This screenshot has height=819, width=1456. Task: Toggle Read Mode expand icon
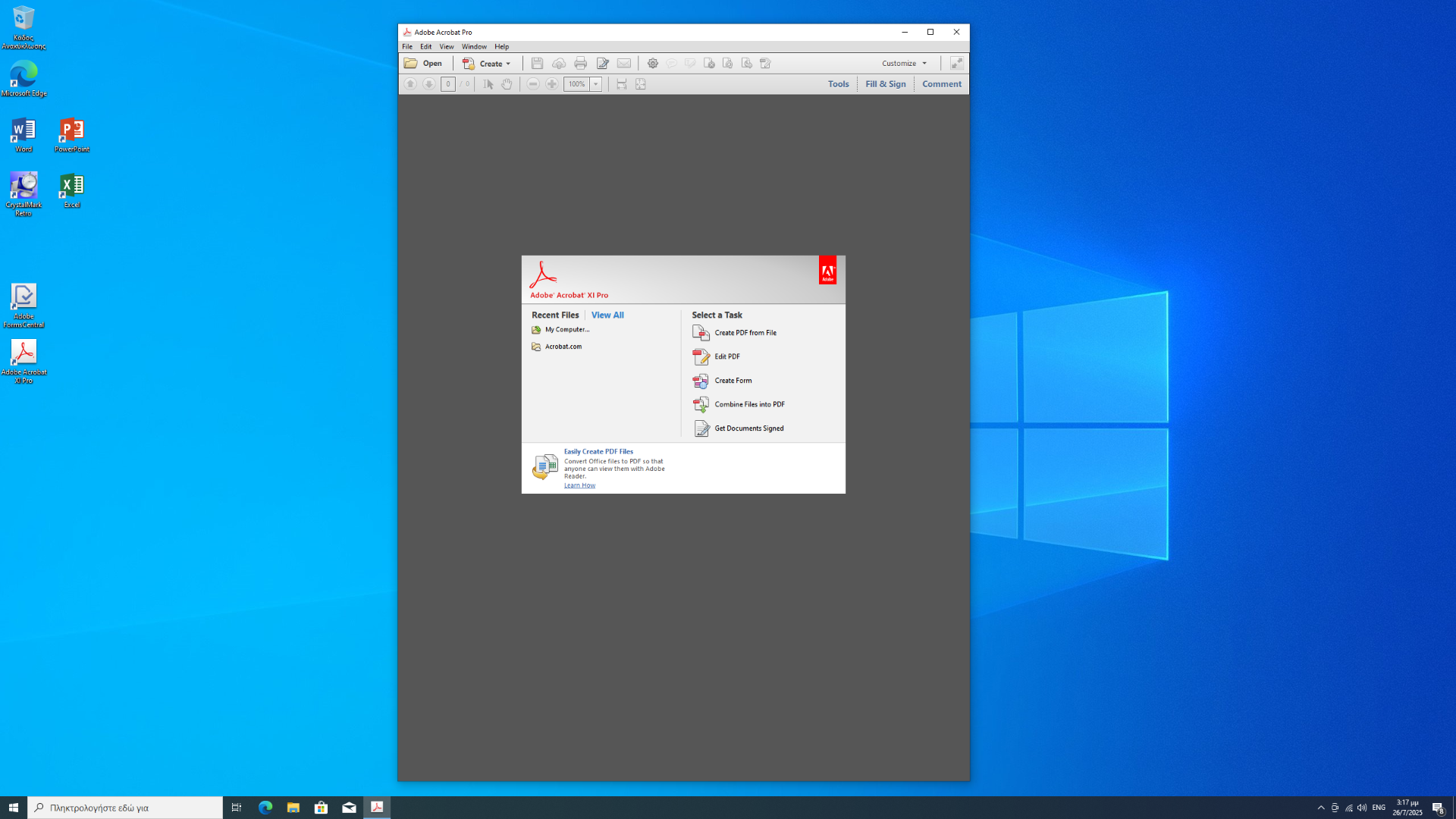click(x=957, y=64)
